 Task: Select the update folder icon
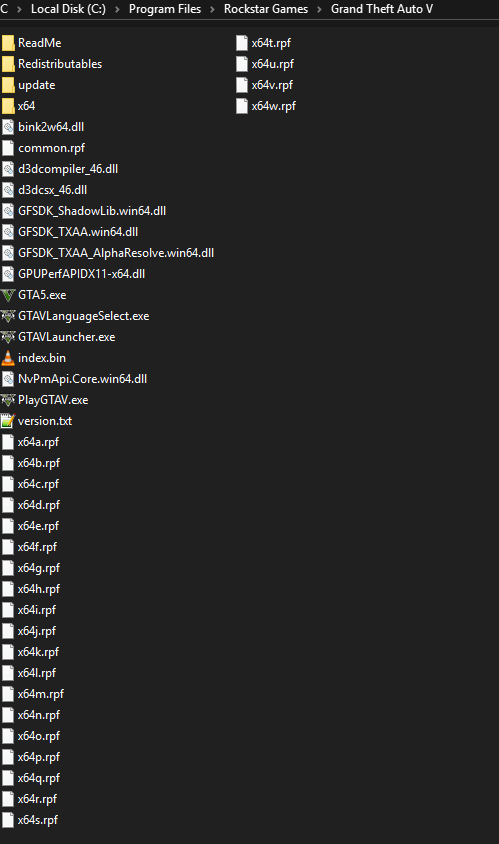coord(8,85)
